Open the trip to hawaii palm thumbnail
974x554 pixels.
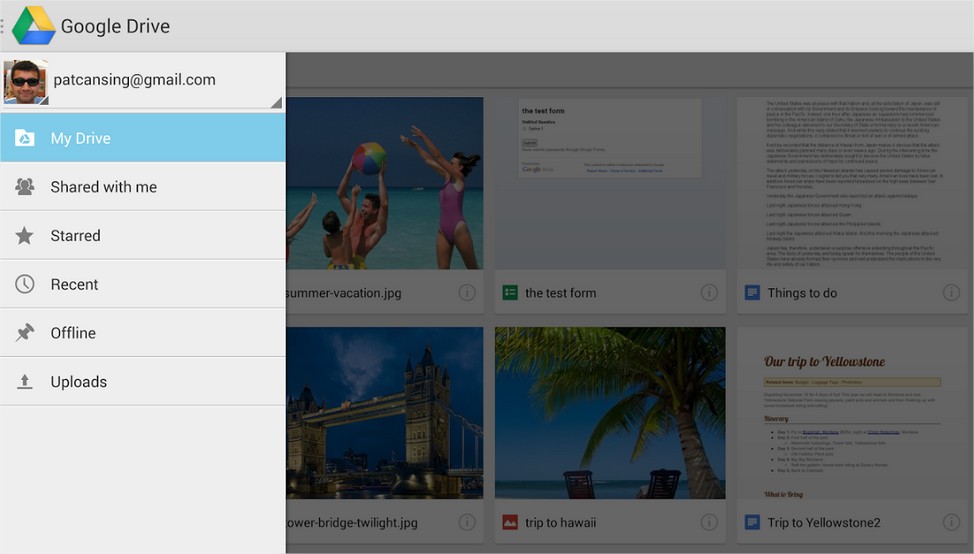(610, 412)
